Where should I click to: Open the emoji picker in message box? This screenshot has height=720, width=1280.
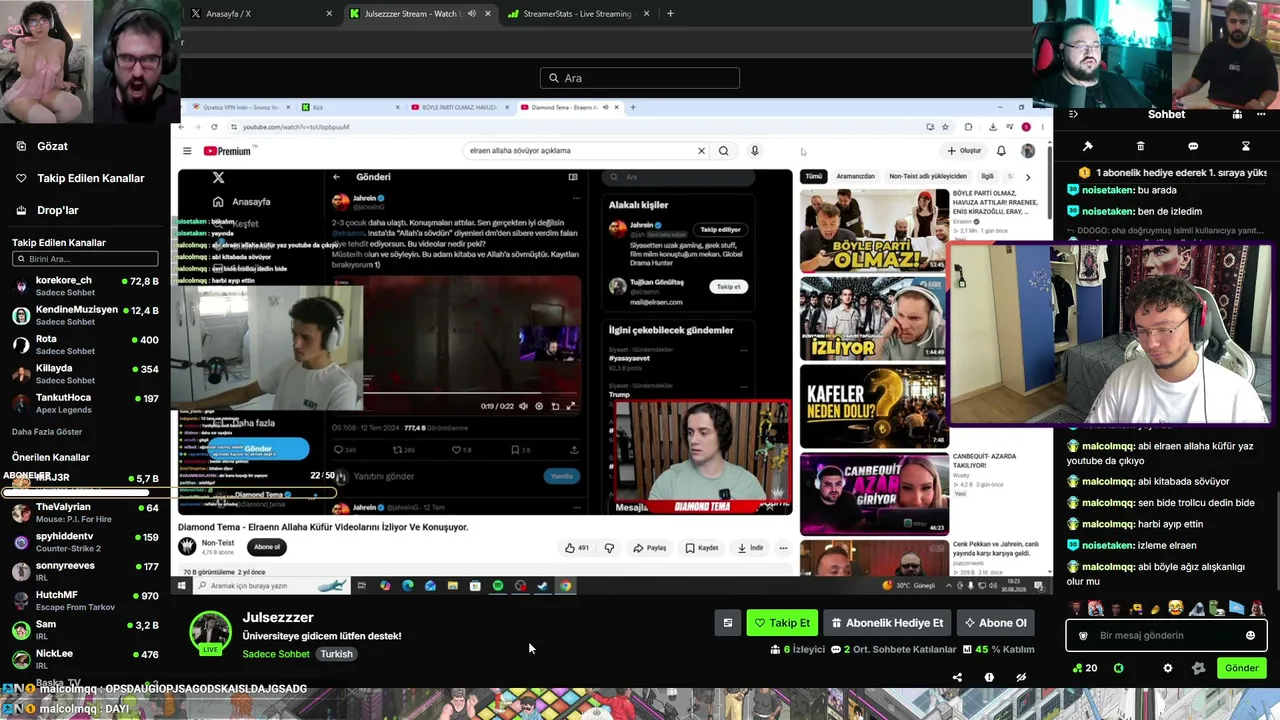1250,635
